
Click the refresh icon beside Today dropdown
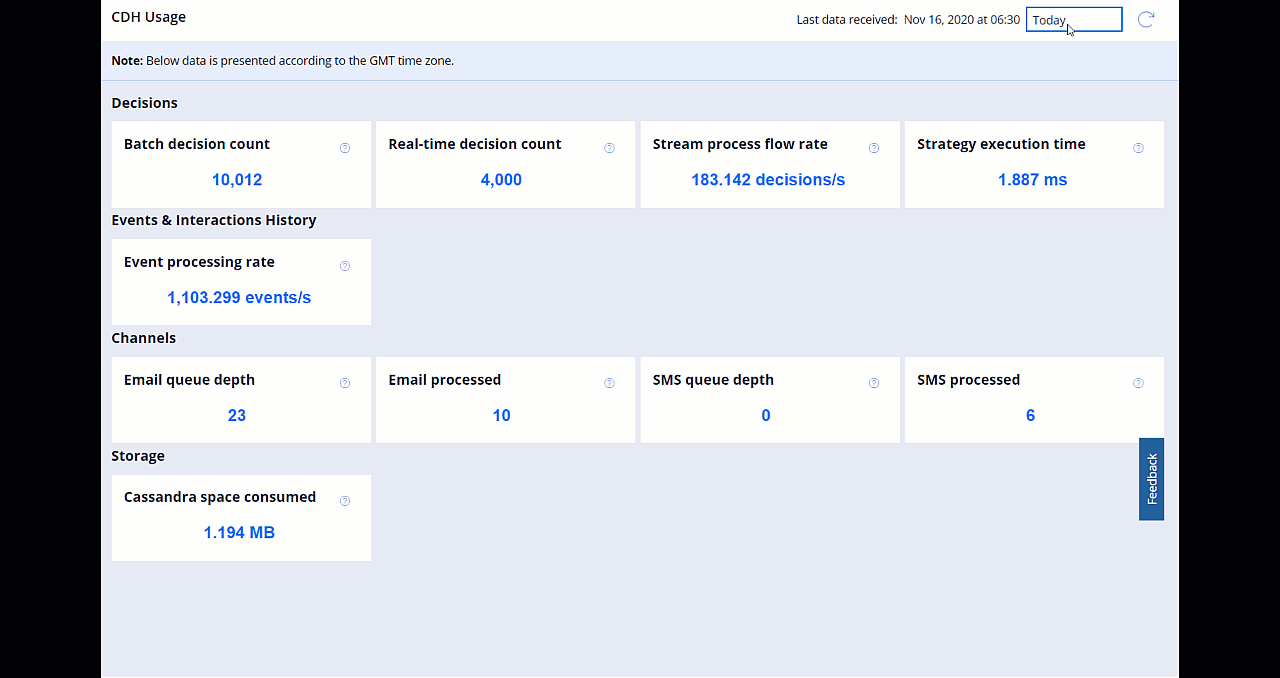1146,20
